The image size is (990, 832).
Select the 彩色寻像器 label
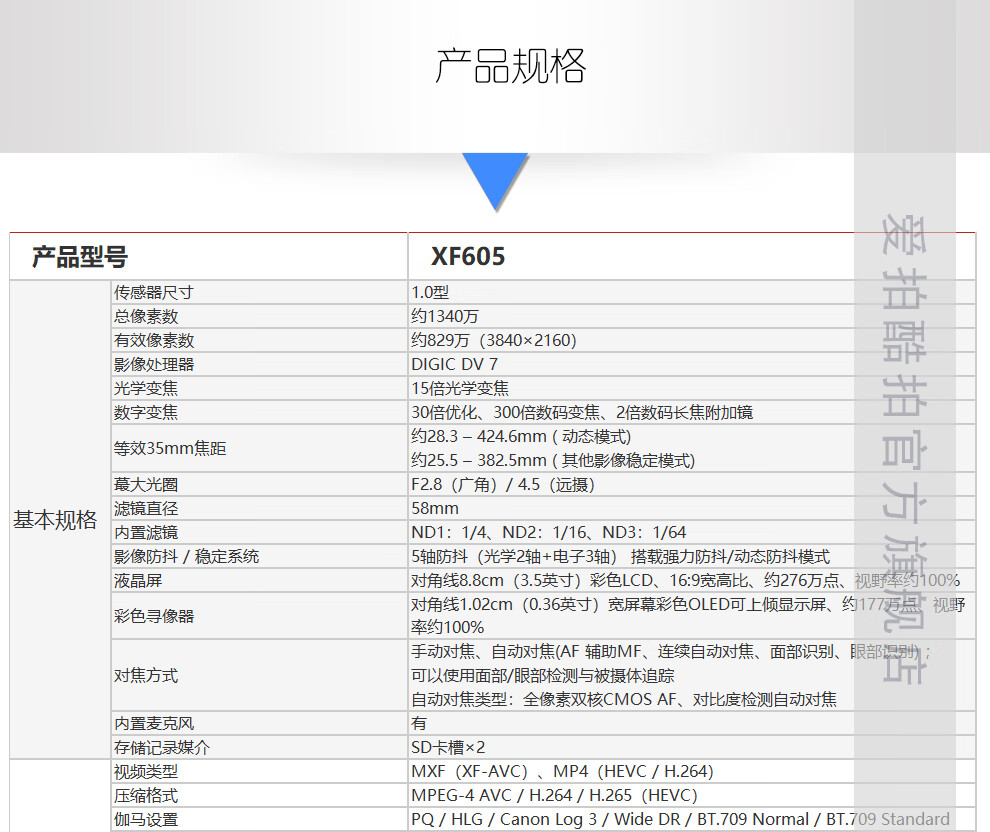click(x=154, y=615)
